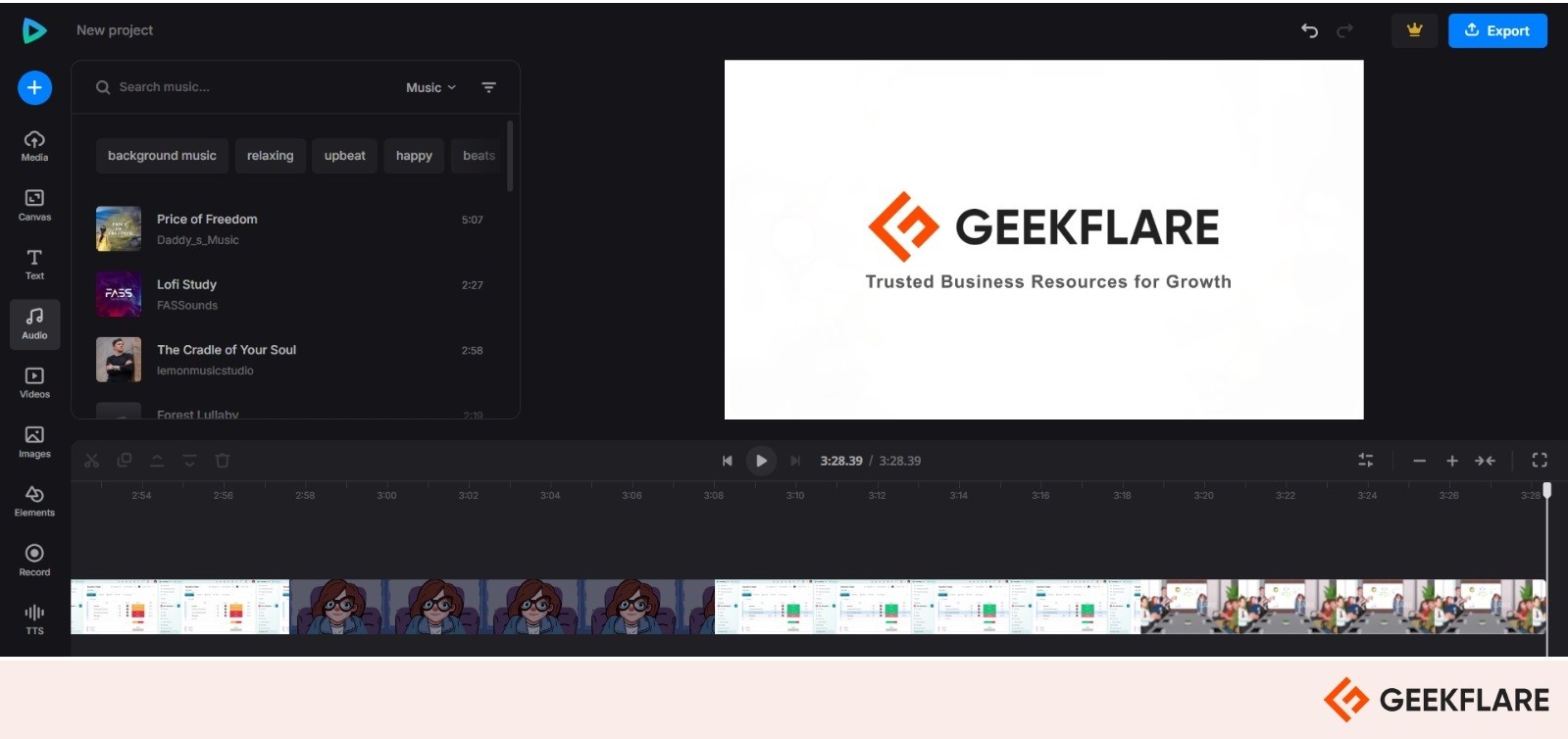
Task: Click the bring forward layer icon
Action: coord(157,461)
